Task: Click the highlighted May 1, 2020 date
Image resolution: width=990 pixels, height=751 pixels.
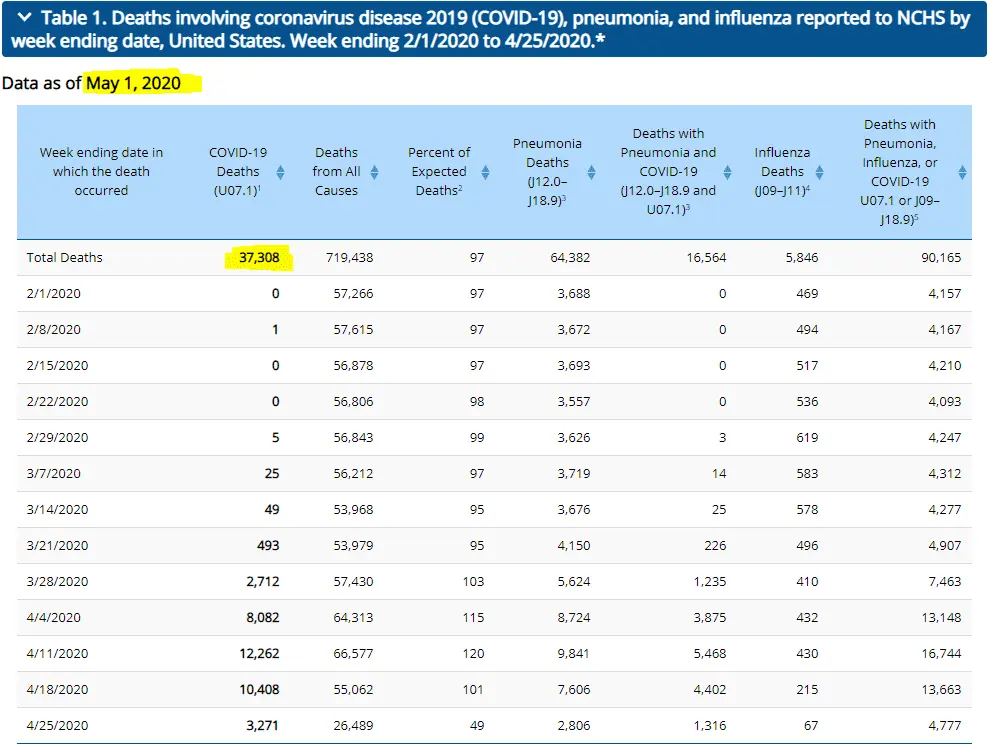Action: pos(134,83)
